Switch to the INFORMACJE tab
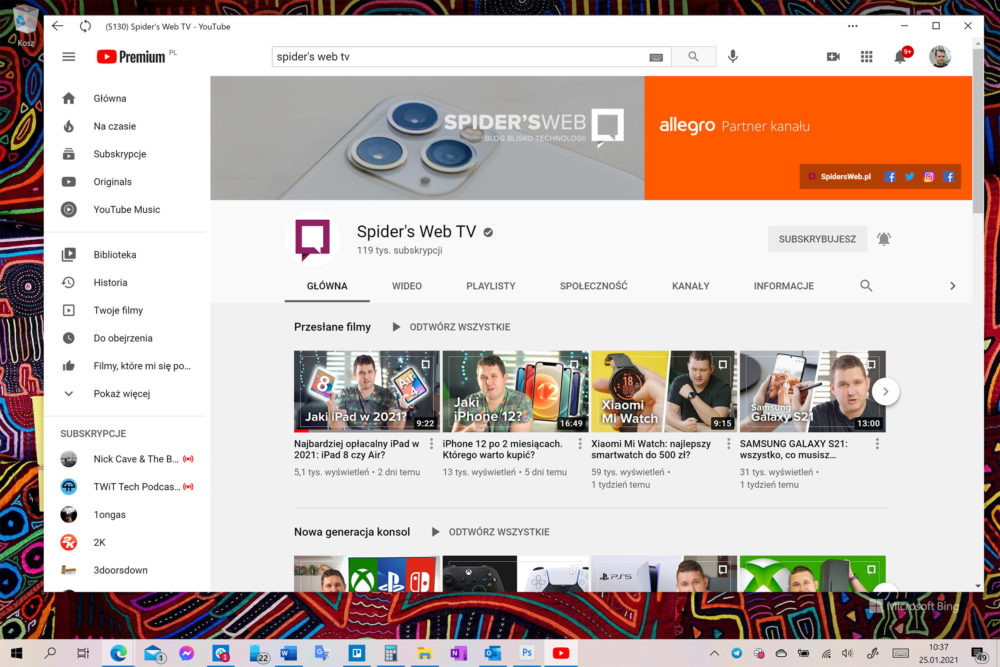The width and height of the screenshot is (1000, 667). point(784,286)
